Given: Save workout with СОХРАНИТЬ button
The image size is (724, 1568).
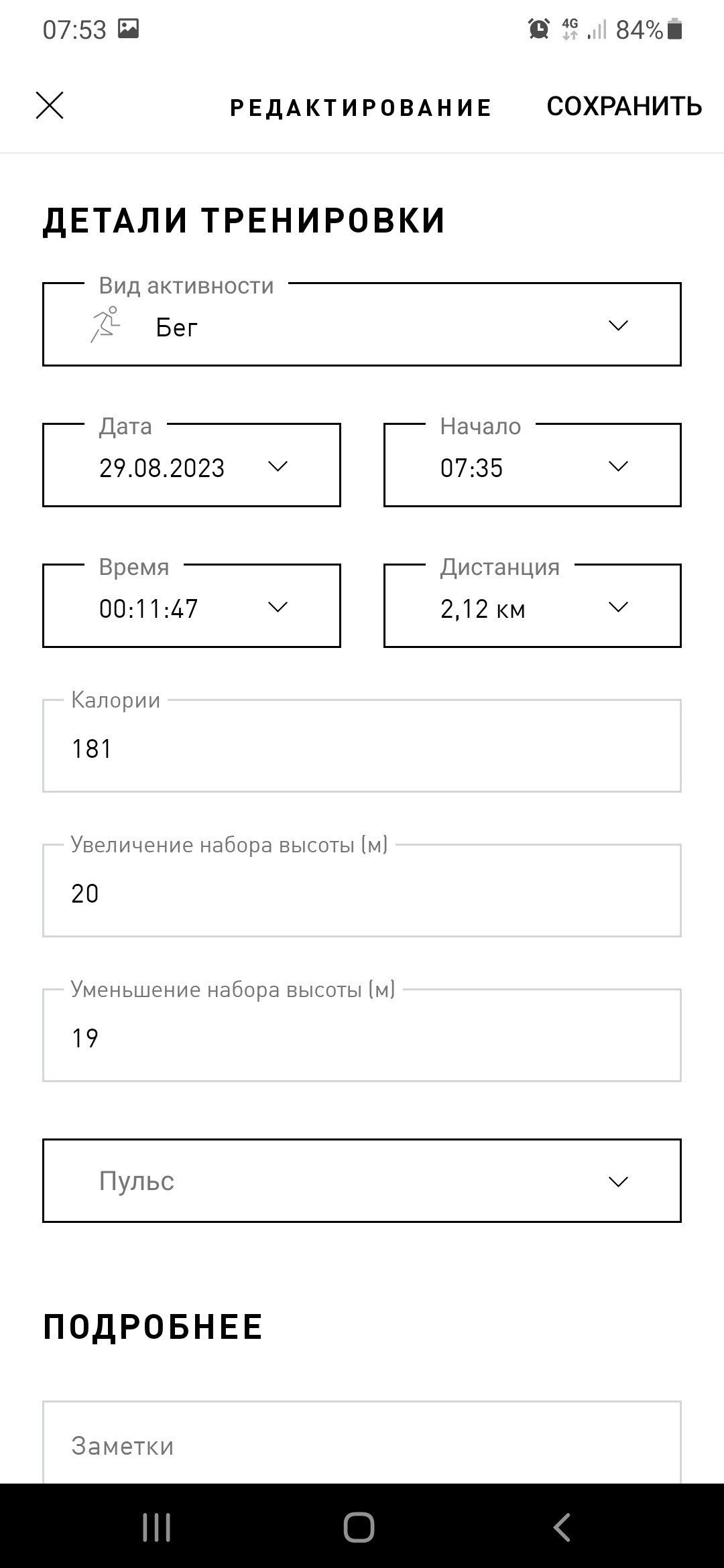Looking at the screenshot, I should tap(624, 107).
